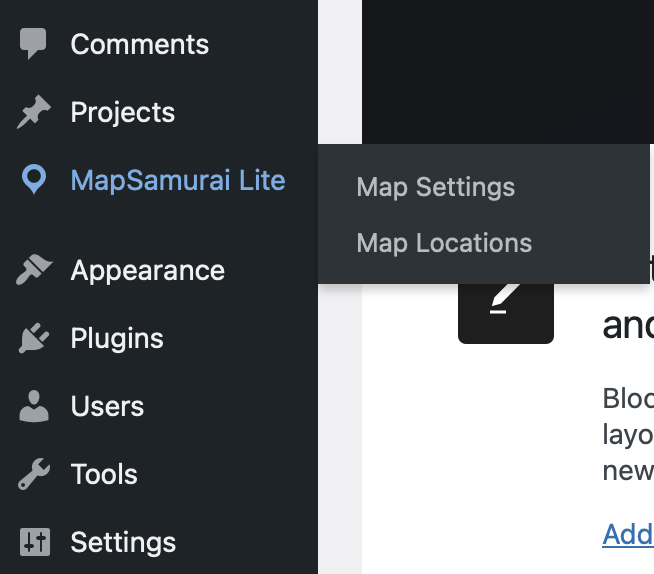
Task: Click the Appearance paintbrush icon
Action: (34, 271)
